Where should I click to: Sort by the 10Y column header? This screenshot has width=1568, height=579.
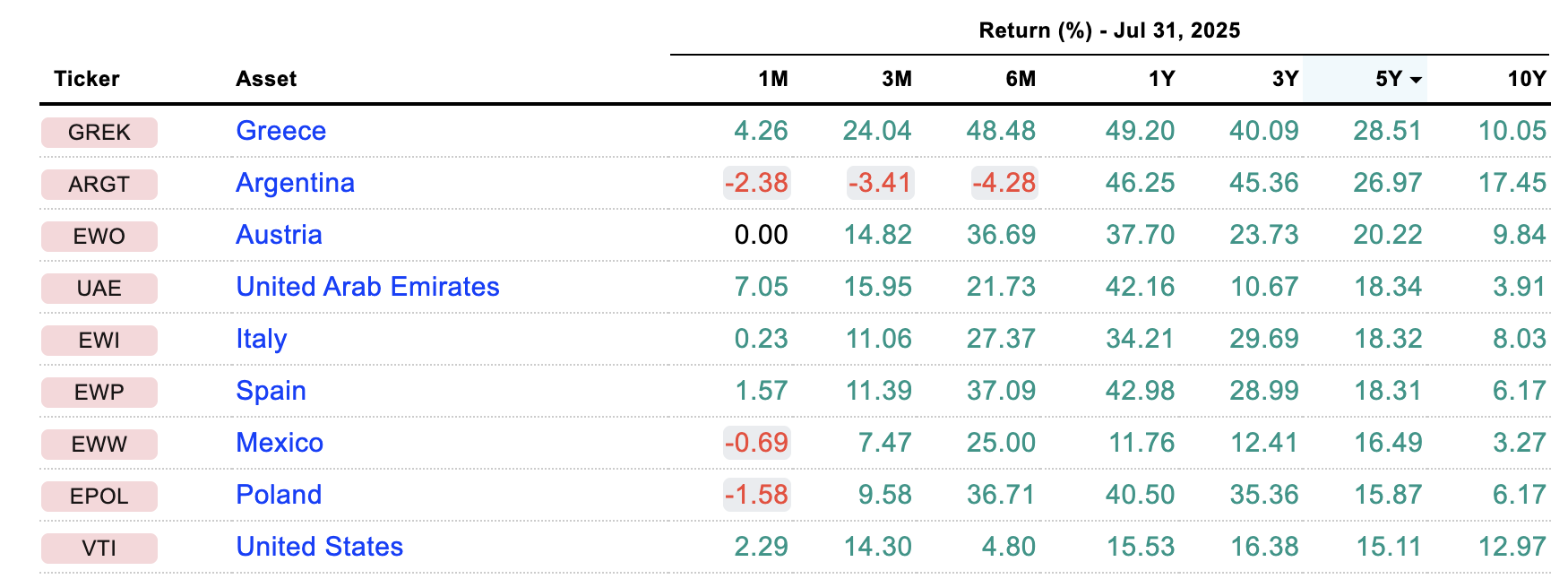pyautogui.click(x=1526, y=79)
